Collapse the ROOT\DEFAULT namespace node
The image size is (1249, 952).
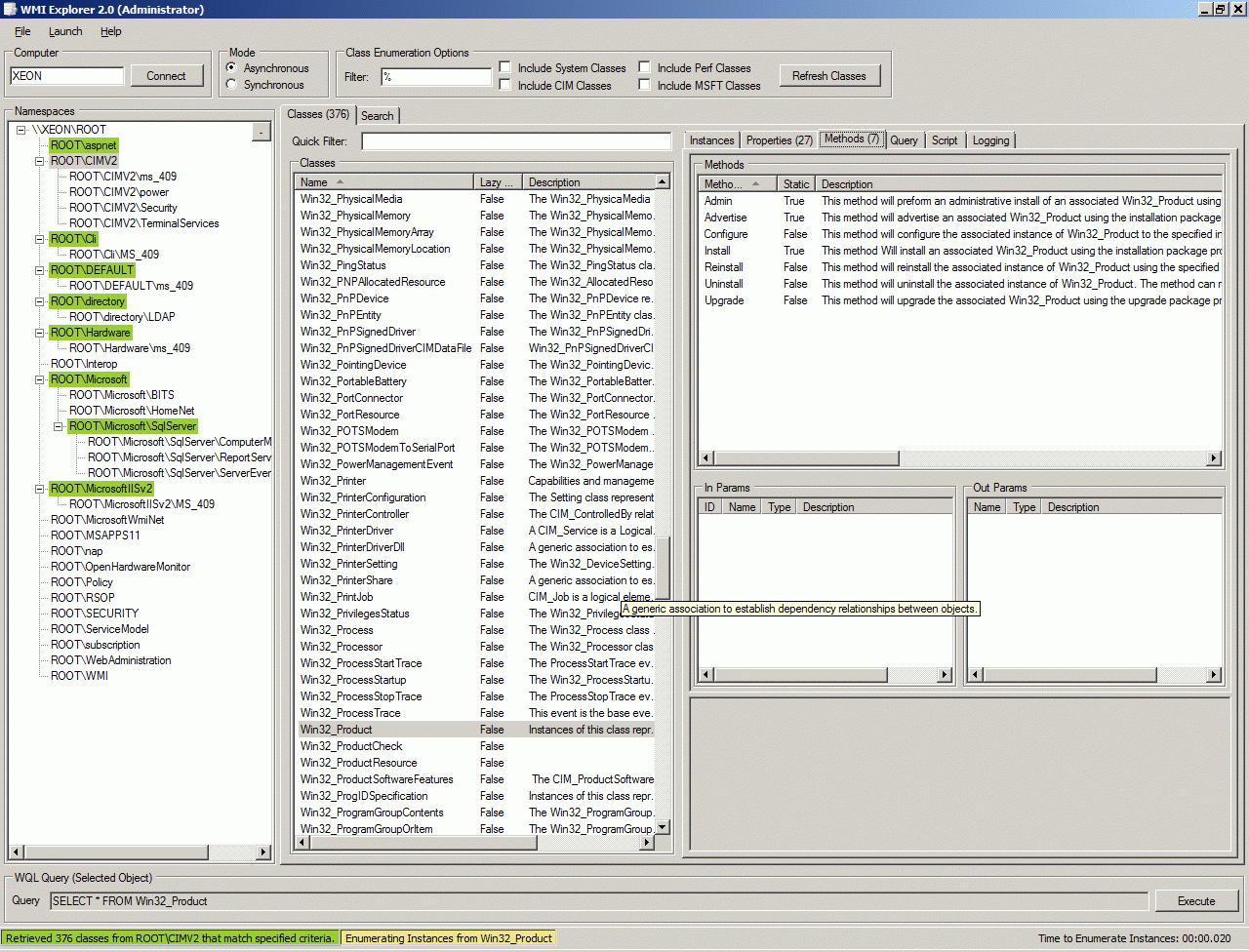(40, 270)
